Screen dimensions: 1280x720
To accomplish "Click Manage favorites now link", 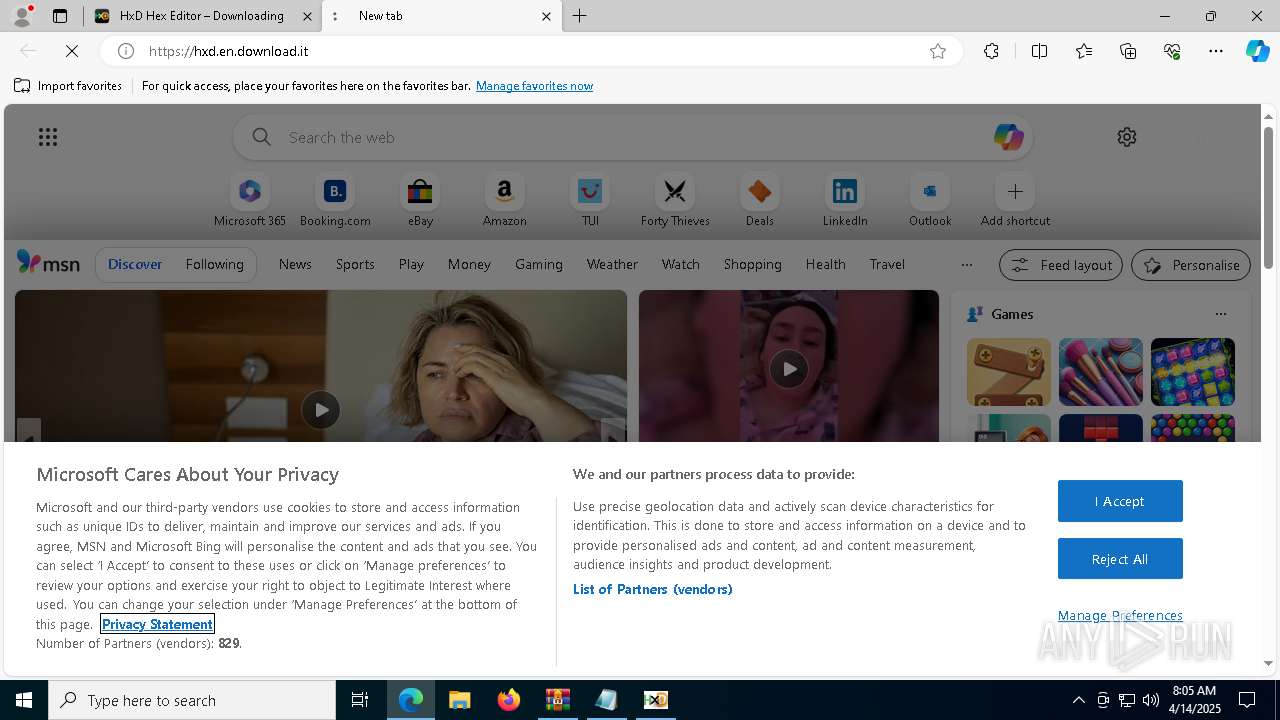I will 534,86.
